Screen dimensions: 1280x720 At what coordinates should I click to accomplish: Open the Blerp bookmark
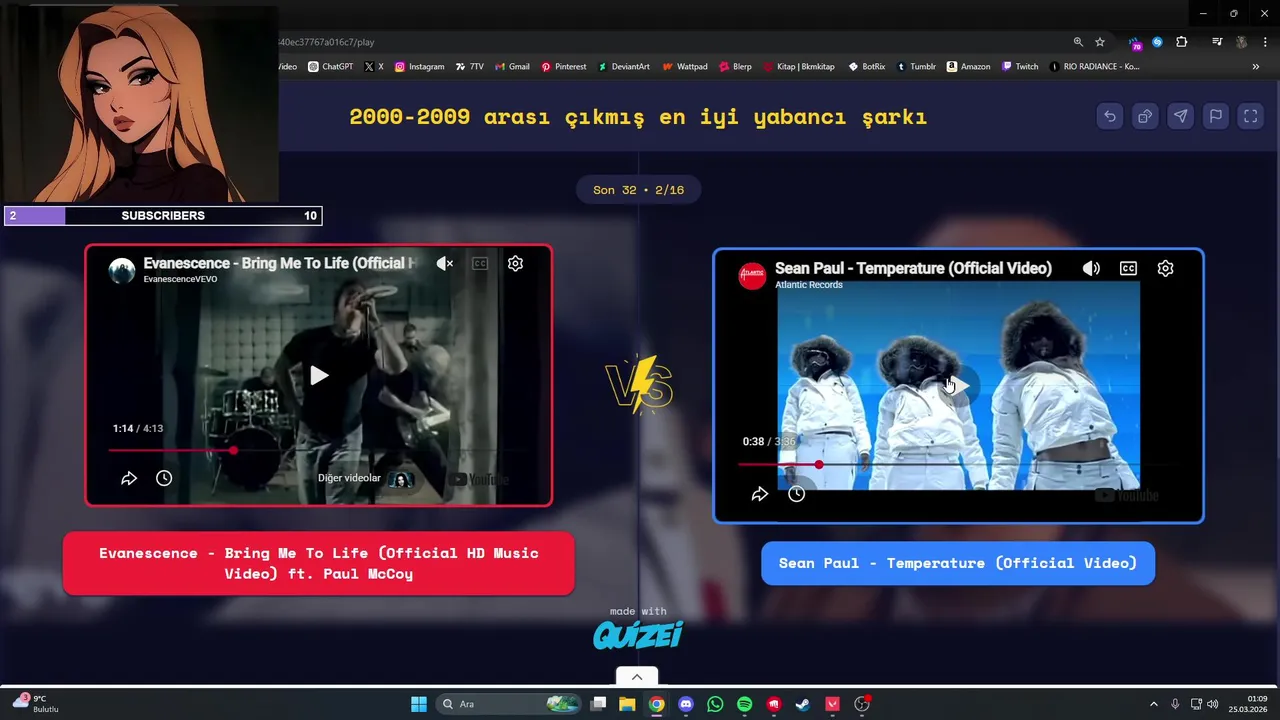pos(735,67)
